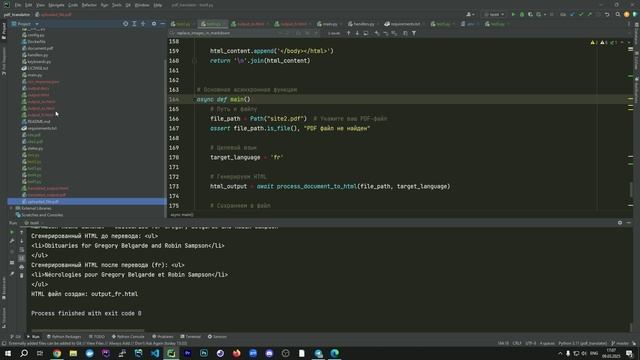This screenshot has width=640, height=360.
Task: Open the Problems tool window tab
Action: point(163,337)
